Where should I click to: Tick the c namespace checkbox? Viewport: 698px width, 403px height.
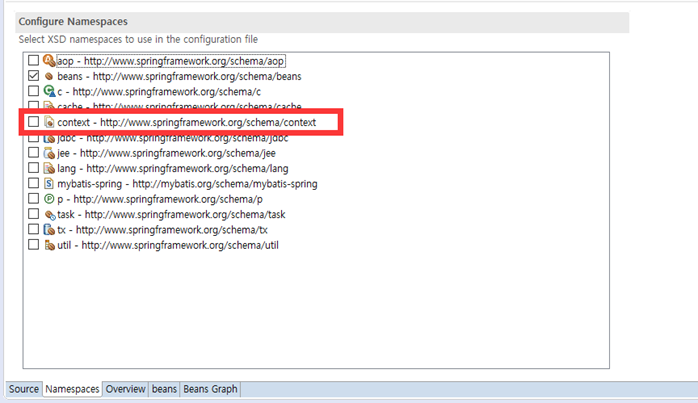33,91
